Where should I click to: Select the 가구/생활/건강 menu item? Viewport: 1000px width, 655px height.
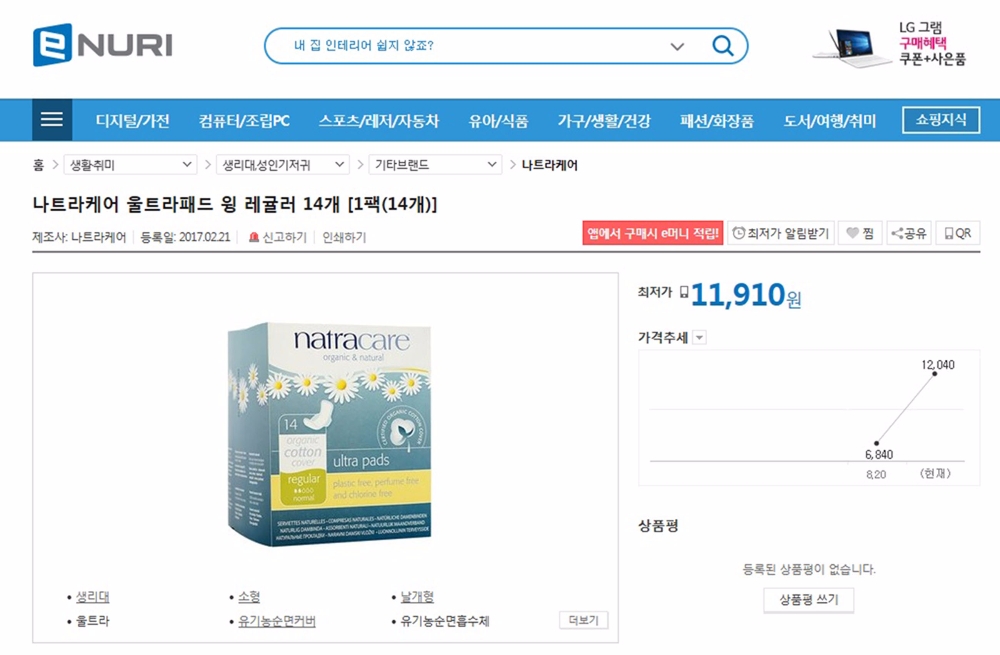coord(604,121)
